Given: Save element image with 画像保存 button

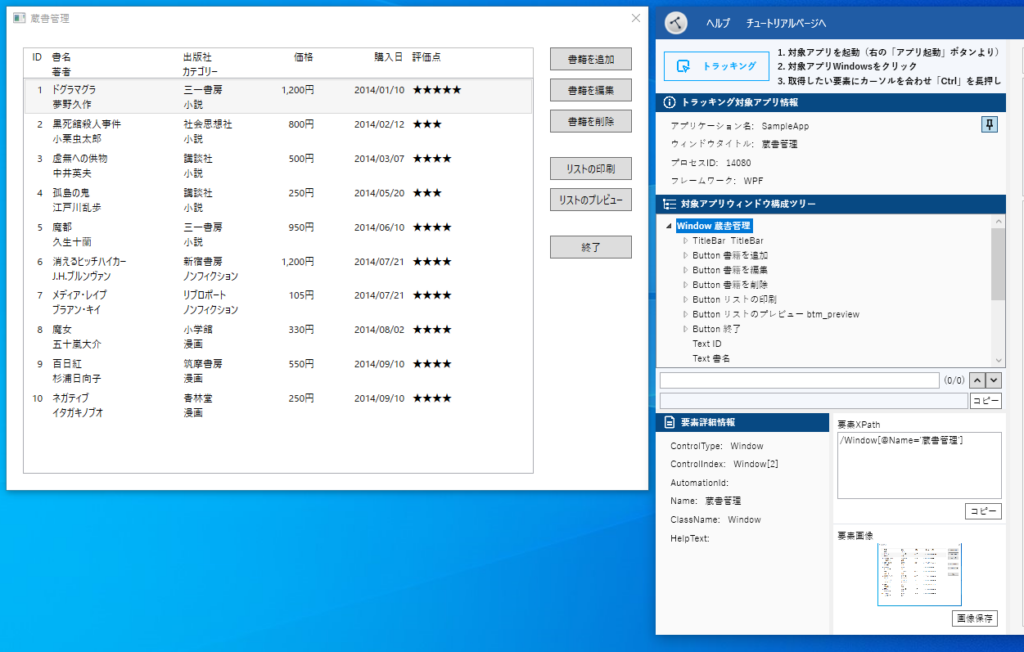Looking at the screenshot, I should 975,619.
